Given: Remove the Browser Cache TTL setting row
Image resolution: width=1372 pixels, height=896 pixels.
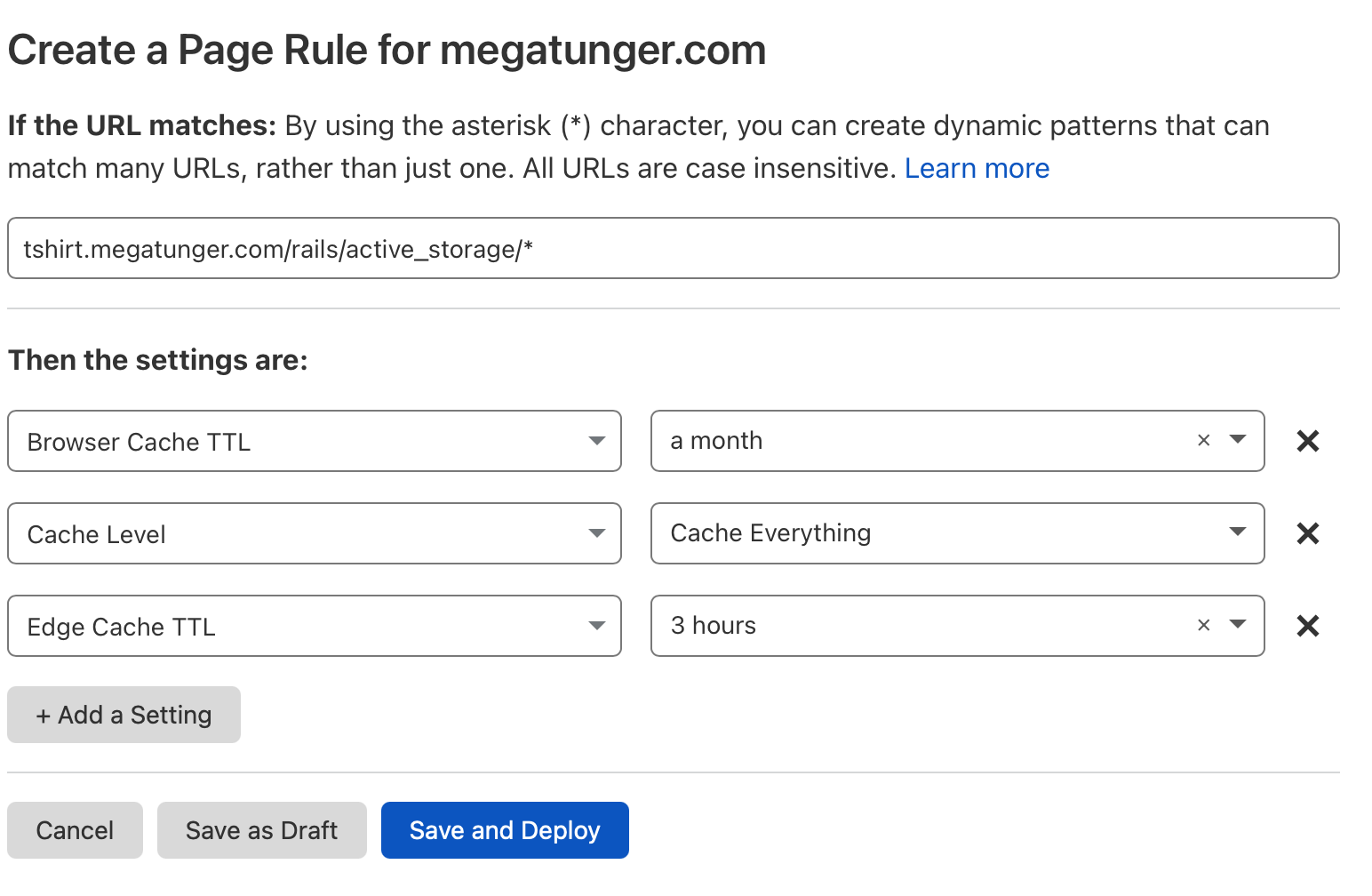Looking at the screenshot, I should 1307,441.
